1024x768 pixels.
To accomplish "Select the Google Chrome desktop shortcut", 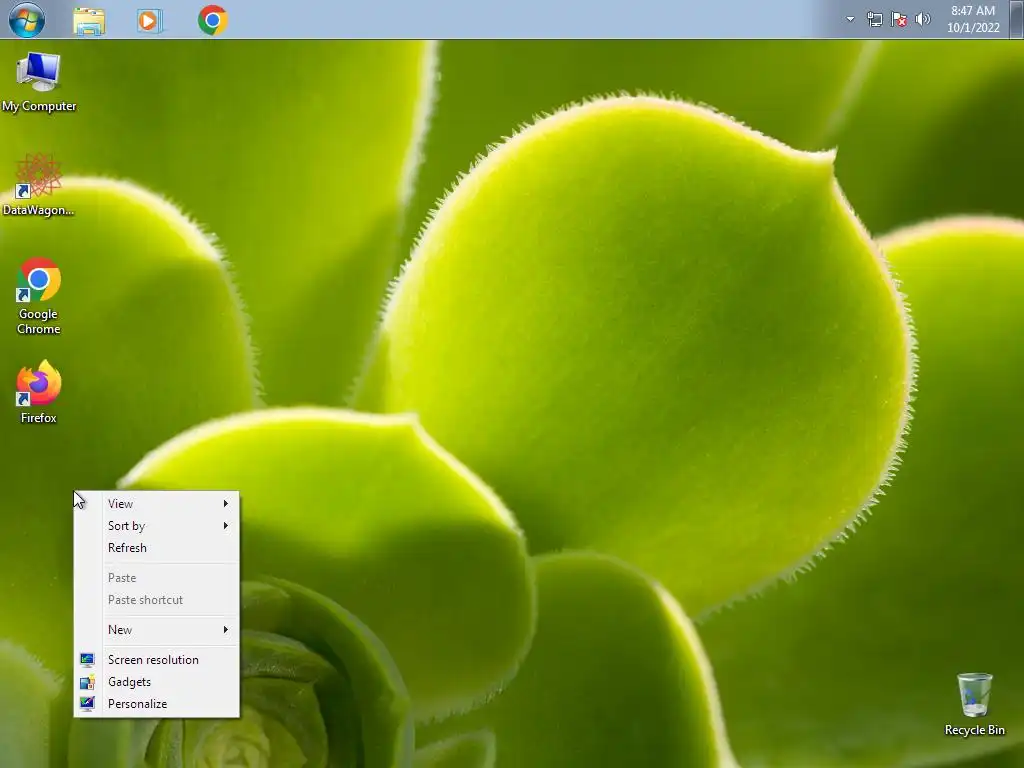I will (x=39, y=296).
